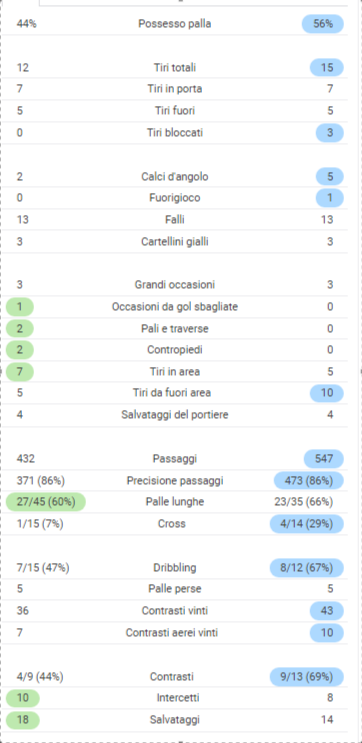Viewport: 362px width, 743px height.
Task: Click the Contrasti vinti value 43 badge
Action: point(326,611)
